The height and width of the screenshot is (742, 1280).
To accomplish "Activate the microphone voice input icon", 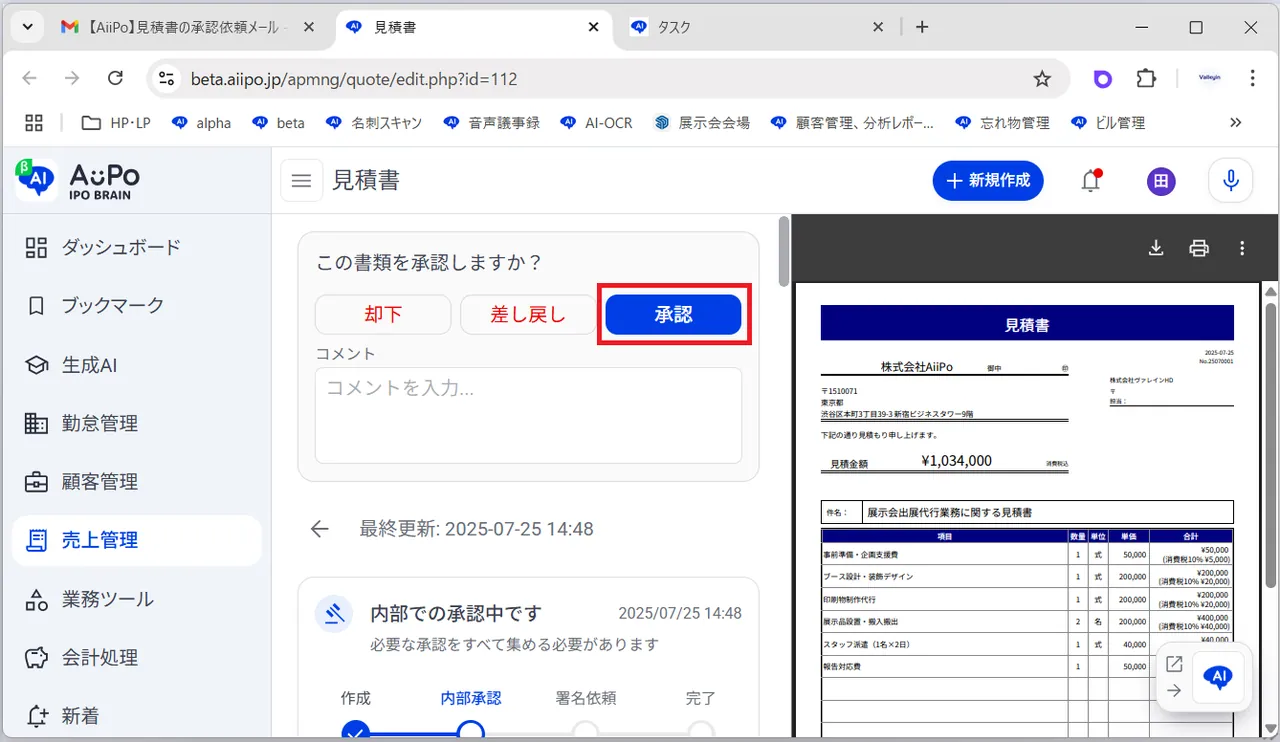I will pos(1231,181).
